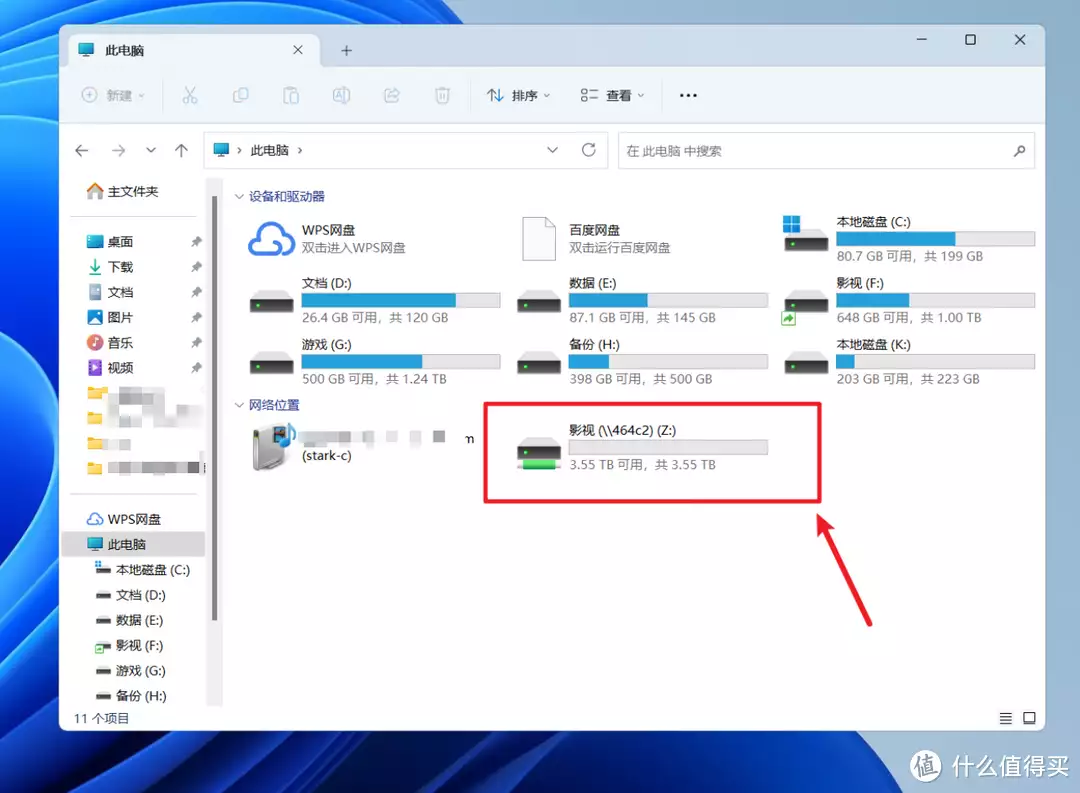
Task: Open 下载 in the sidebar
Action: click(x=110, y=267)
